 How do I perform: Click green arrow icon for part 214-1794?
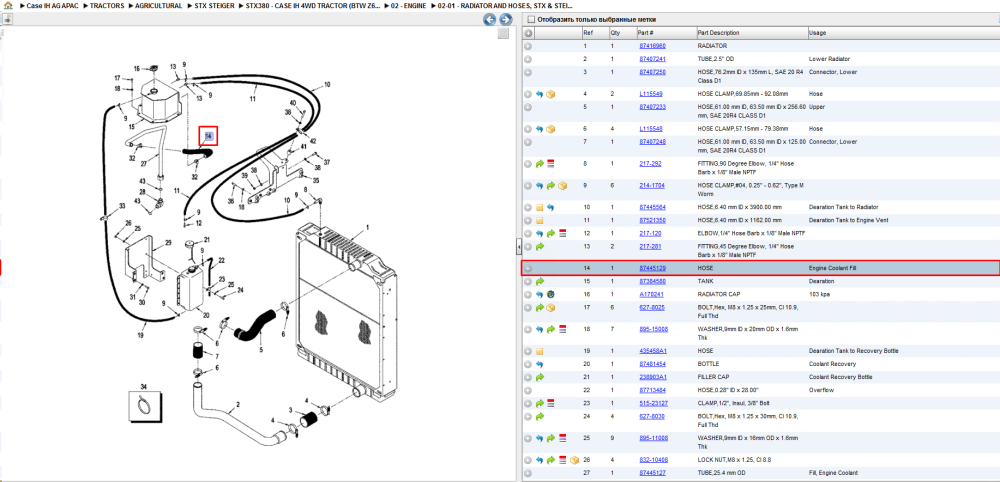pyautogui.click(x=550, y=186)
